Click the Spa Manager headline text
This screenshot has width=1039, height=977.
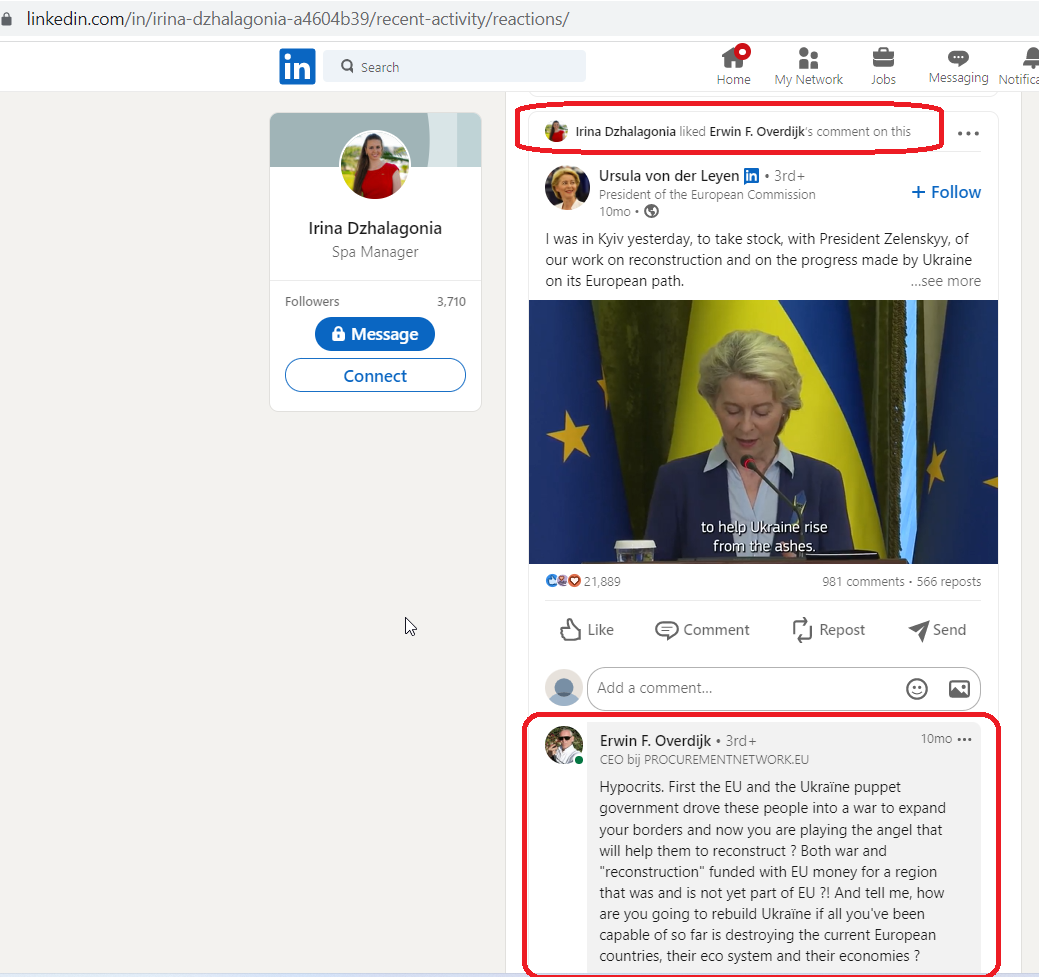[x=375, y=252]
